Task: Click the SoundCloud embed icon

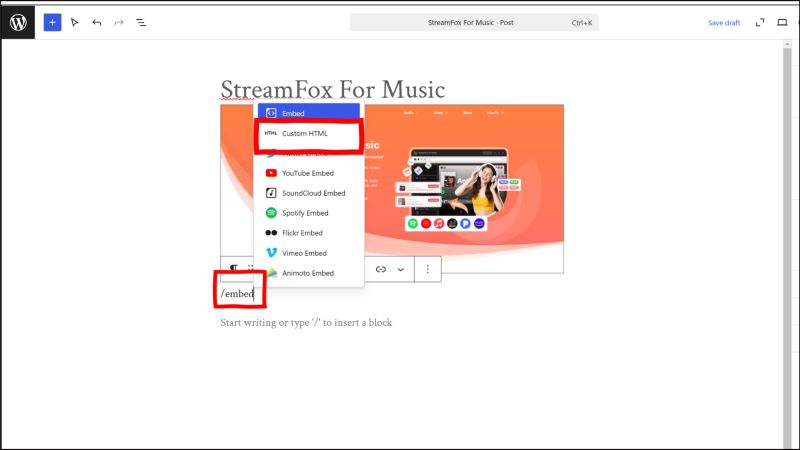Action: pyautogui.click(x=271, y=193)
